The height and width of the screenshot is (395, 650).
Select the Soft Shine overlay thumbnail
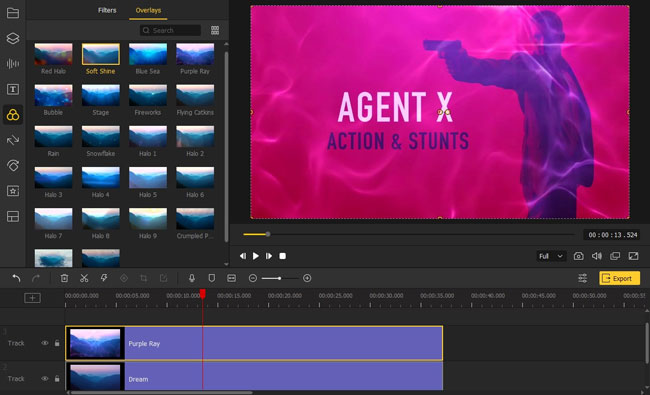click(101, 54)
